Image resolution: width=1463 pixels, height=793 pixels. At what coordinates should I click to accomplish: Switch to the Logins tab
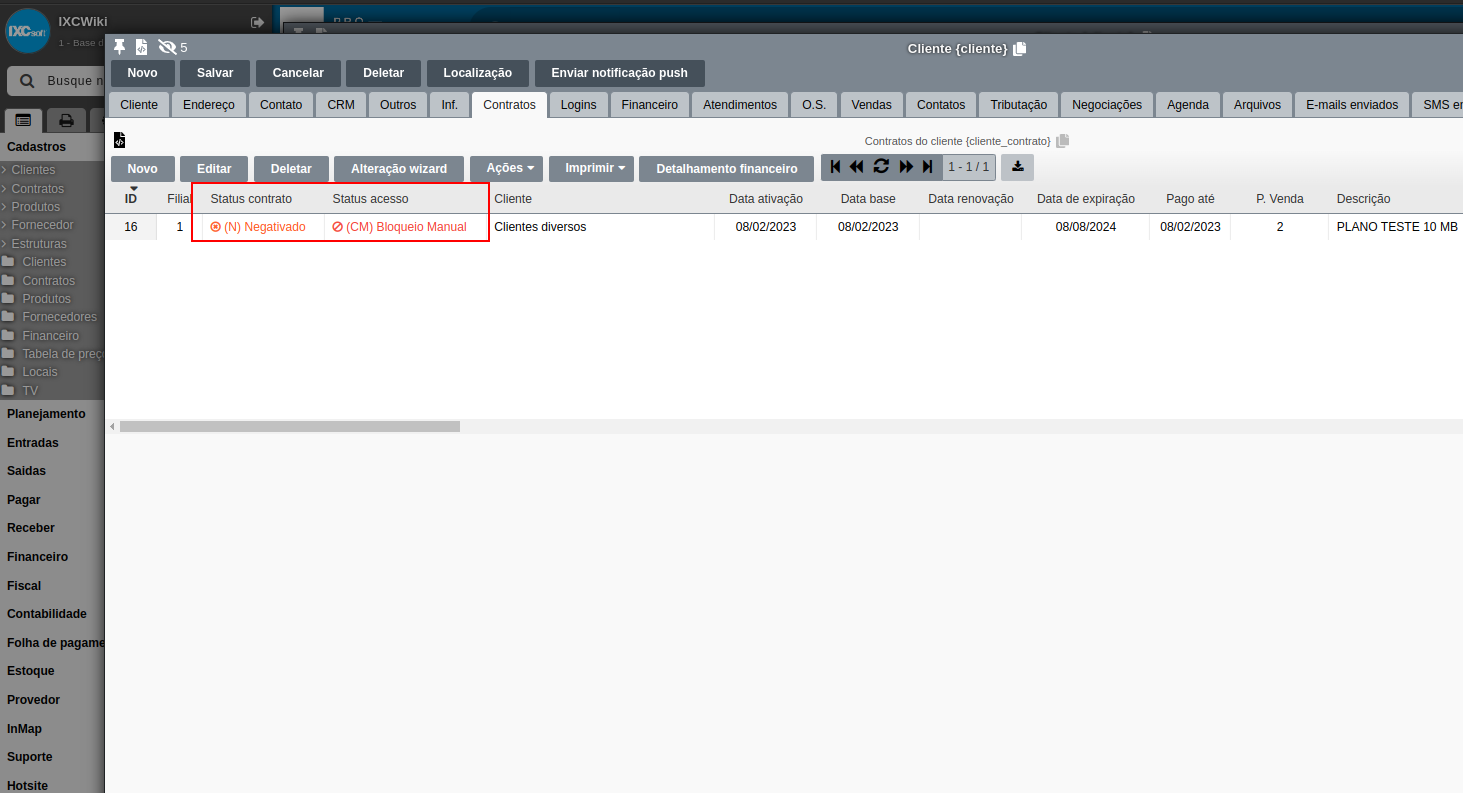579,105
